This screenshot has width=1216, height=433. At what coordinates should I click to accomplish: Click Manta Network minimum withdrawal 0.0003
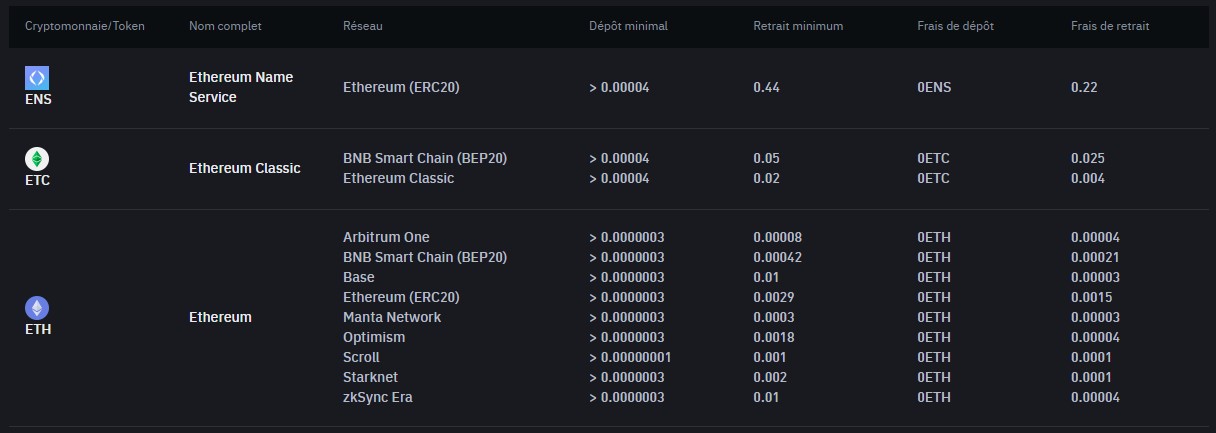(x=774, y=317)
